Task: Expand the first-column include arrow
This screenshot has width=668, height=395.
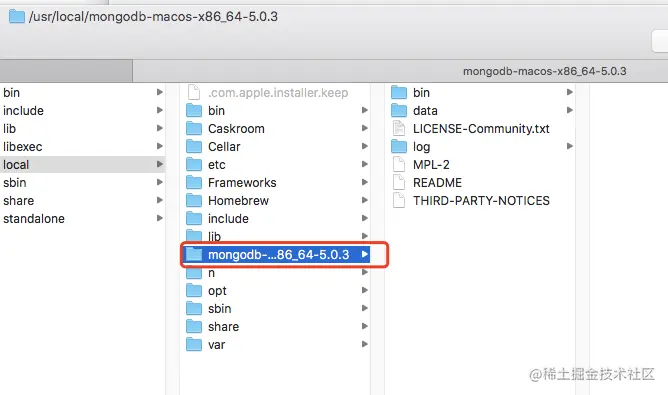Action: [x=160, y=110]
